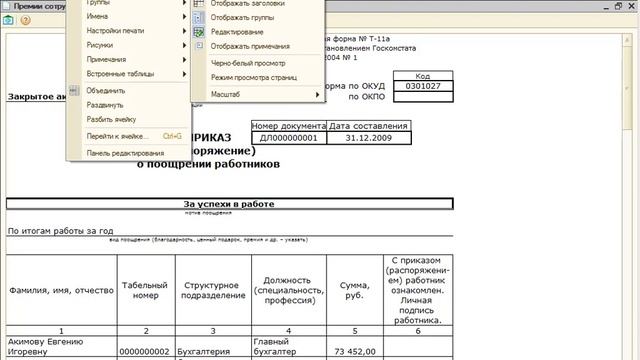Select header Сумма, руб.

[x=355, y=290]
